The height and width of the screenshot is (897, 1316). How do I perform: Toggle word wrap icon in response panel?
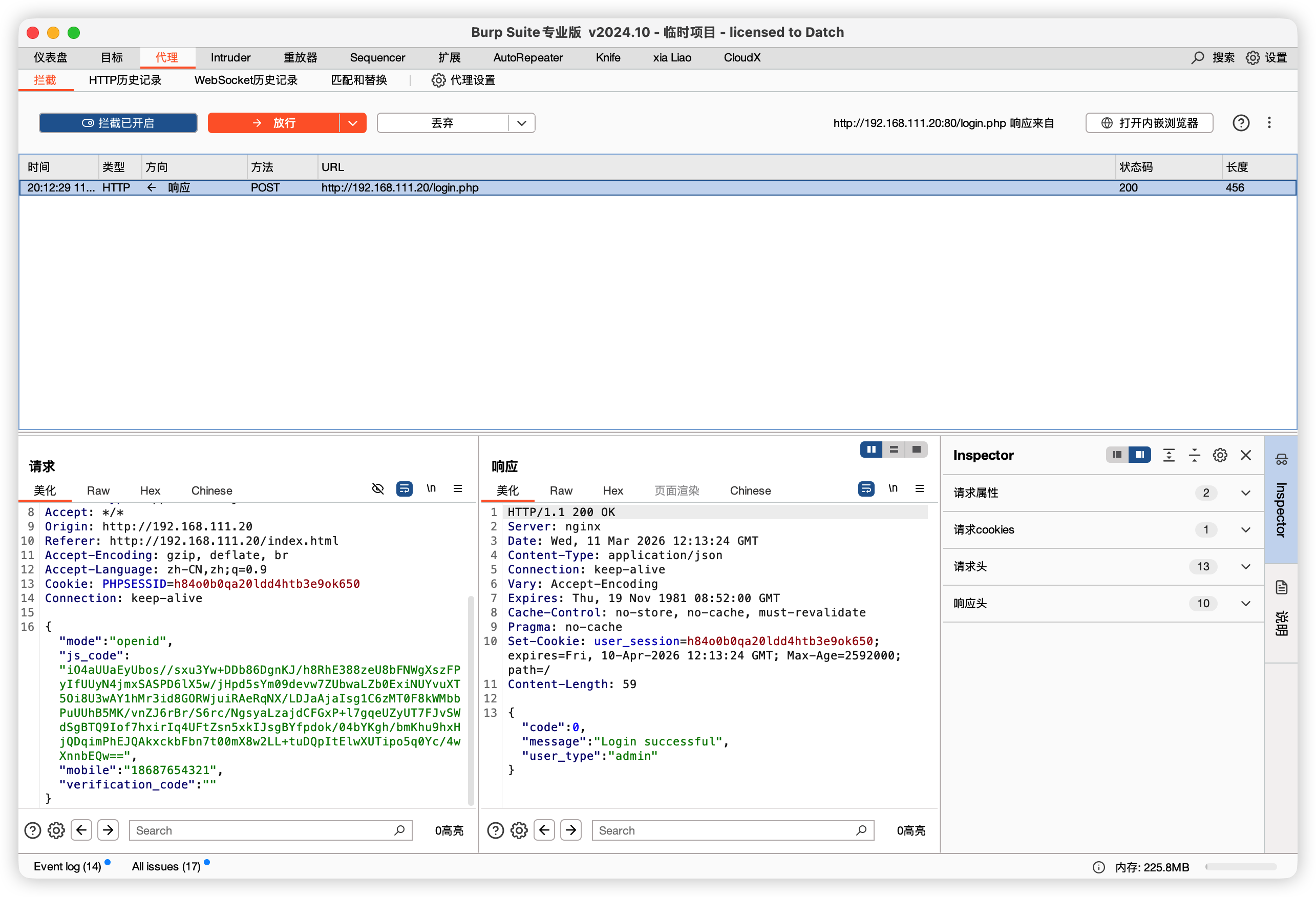click(x=866, y=489)
